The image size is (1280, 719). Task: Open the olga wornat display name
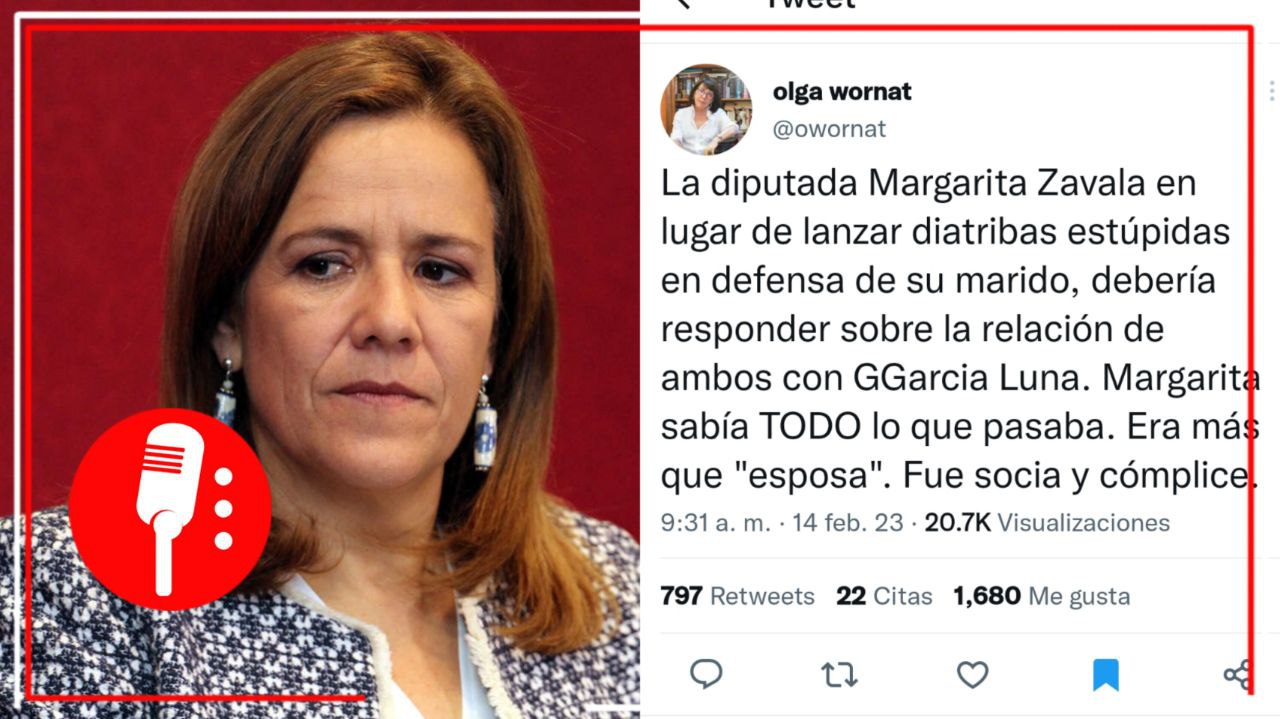pos(842,92)
